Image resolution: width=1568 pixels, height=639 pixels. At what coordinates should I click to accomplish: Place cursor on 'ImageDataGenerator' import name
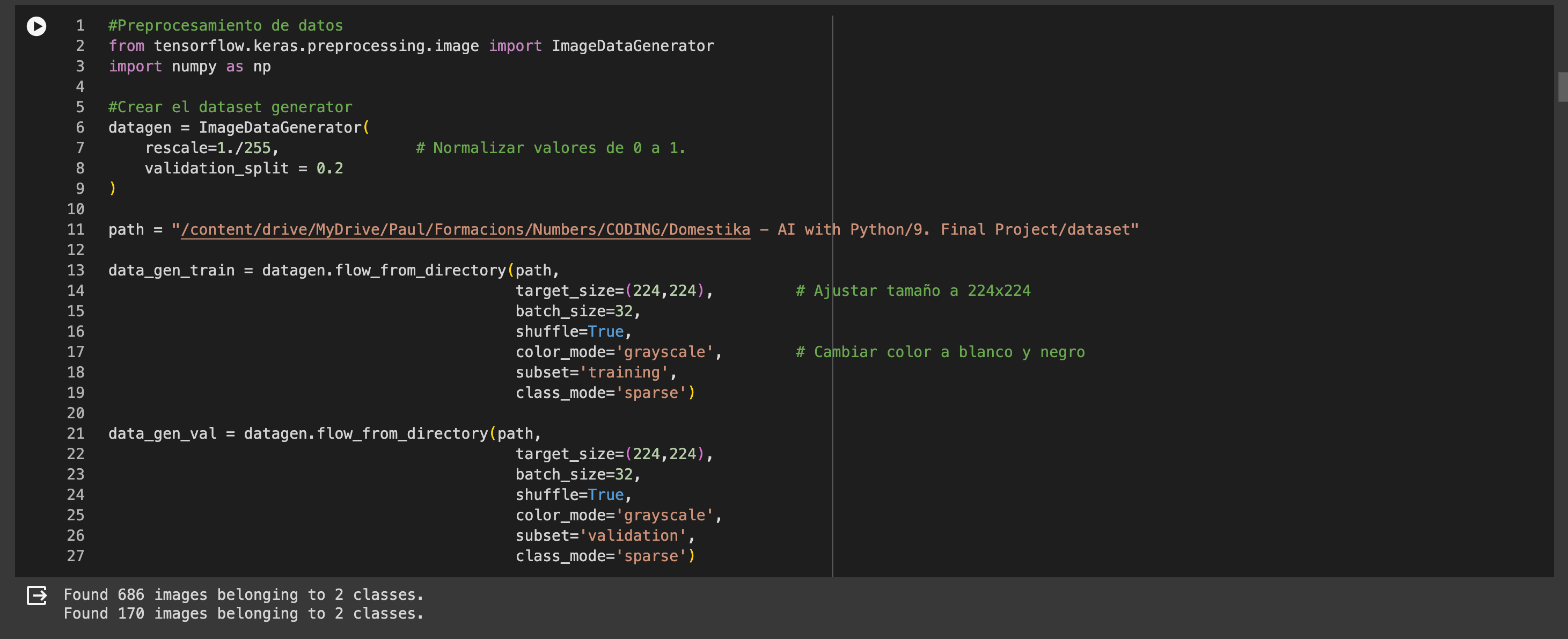633,46
